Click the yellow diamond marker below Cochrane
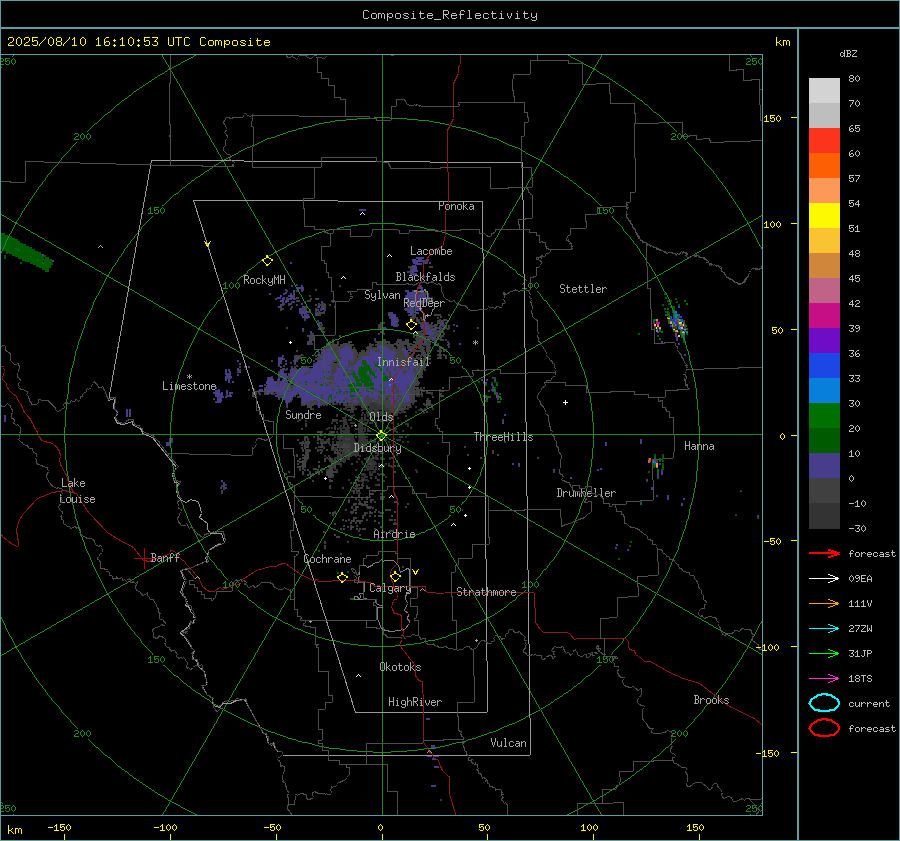This screenshot has height=841, width=900. coord(342,577)
